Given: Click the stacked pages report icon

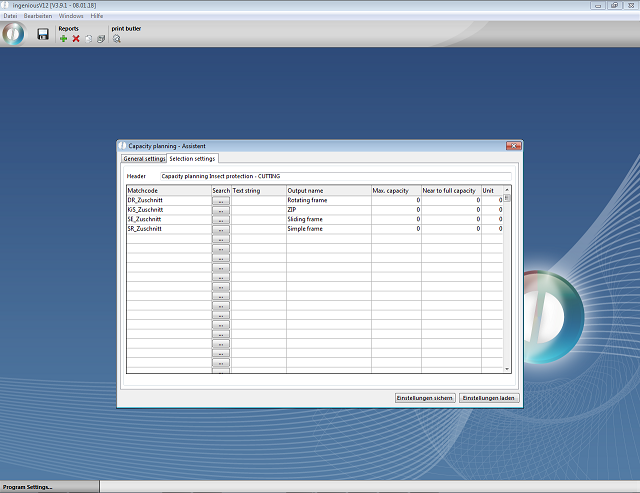Looking at the screenshot, I should 101,39.
